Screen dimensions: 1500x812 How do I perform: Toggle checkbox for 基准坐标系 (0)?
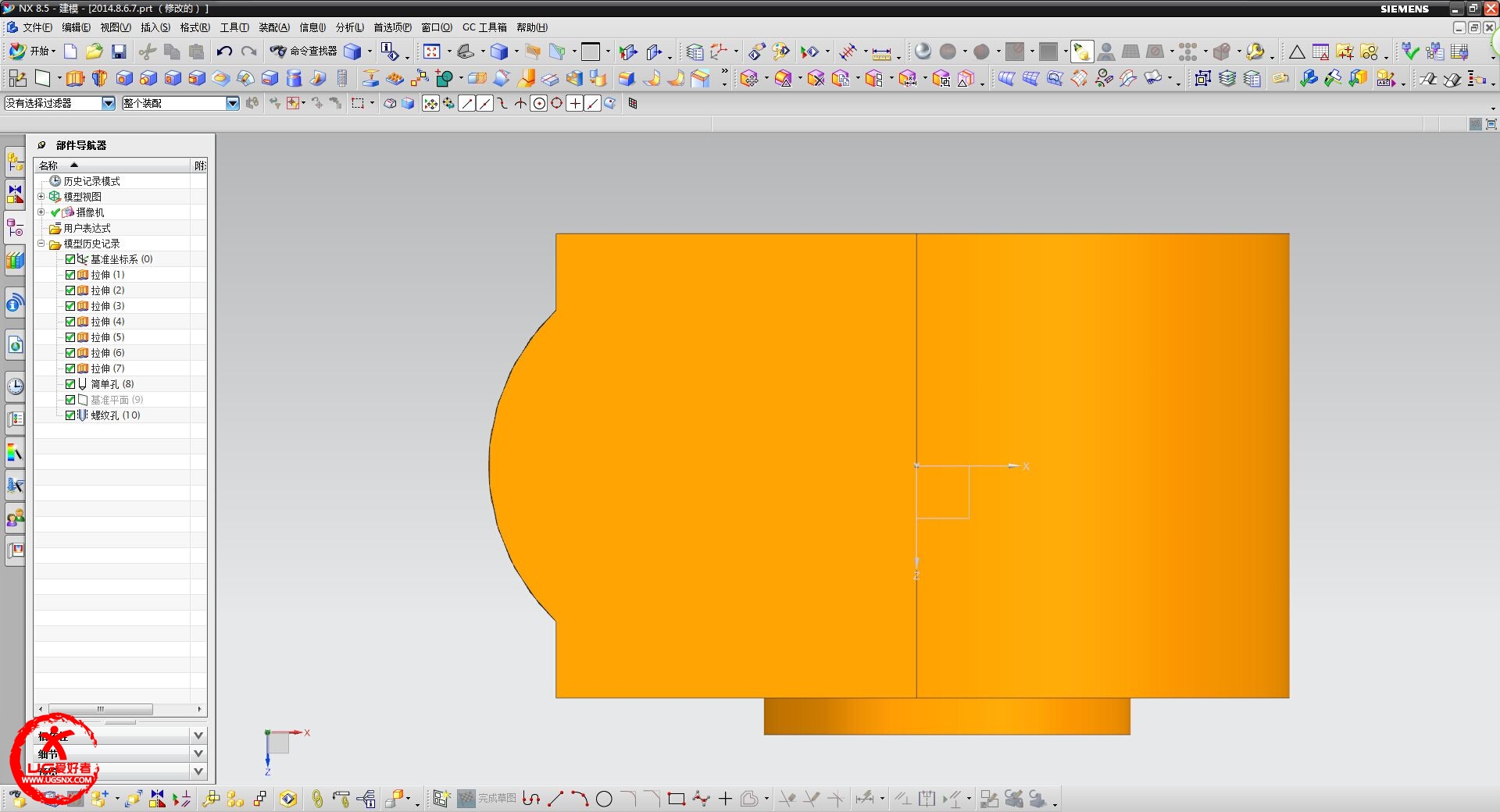(x=70, y=259)
